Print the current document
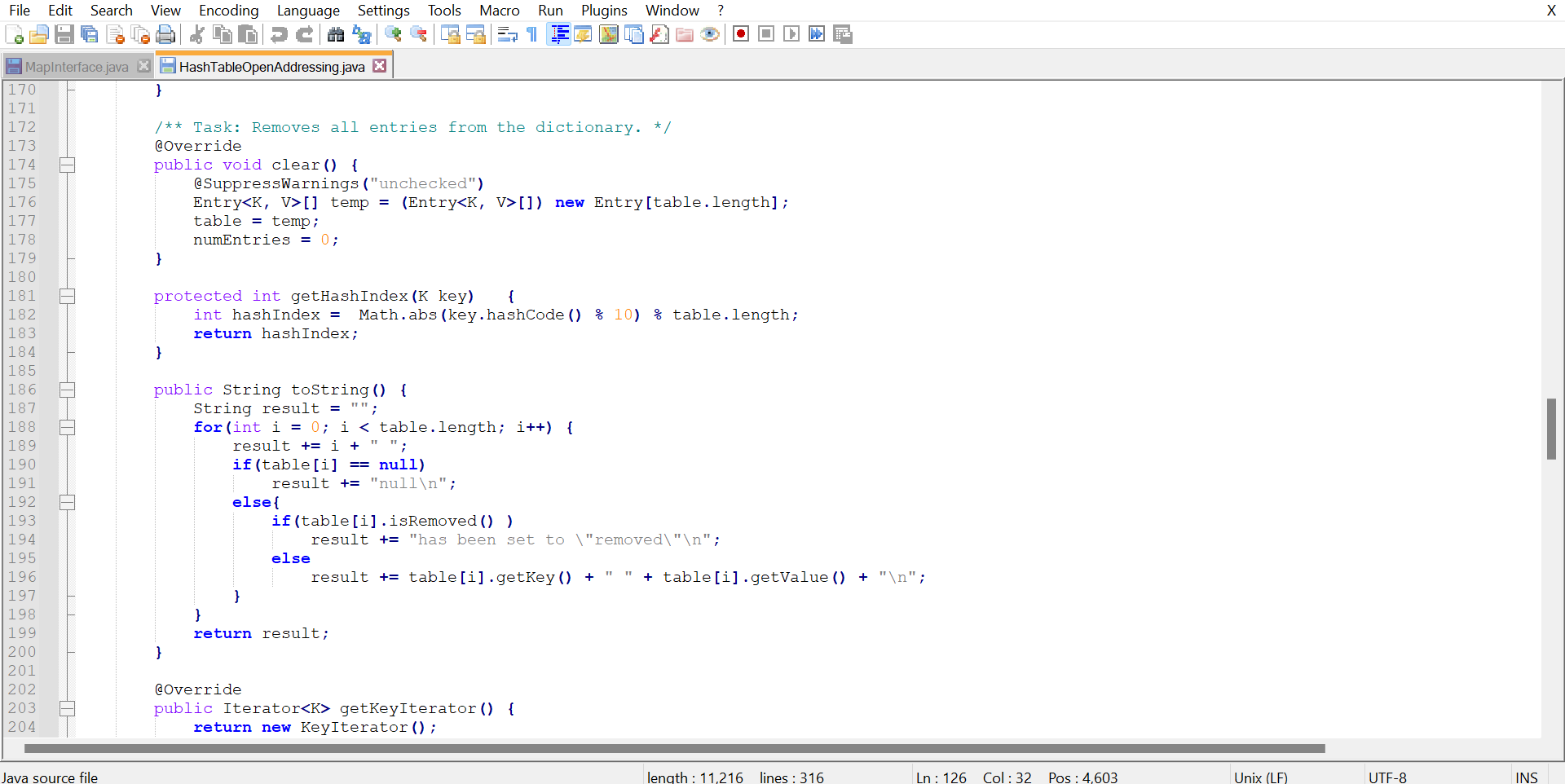 [165, 33]
